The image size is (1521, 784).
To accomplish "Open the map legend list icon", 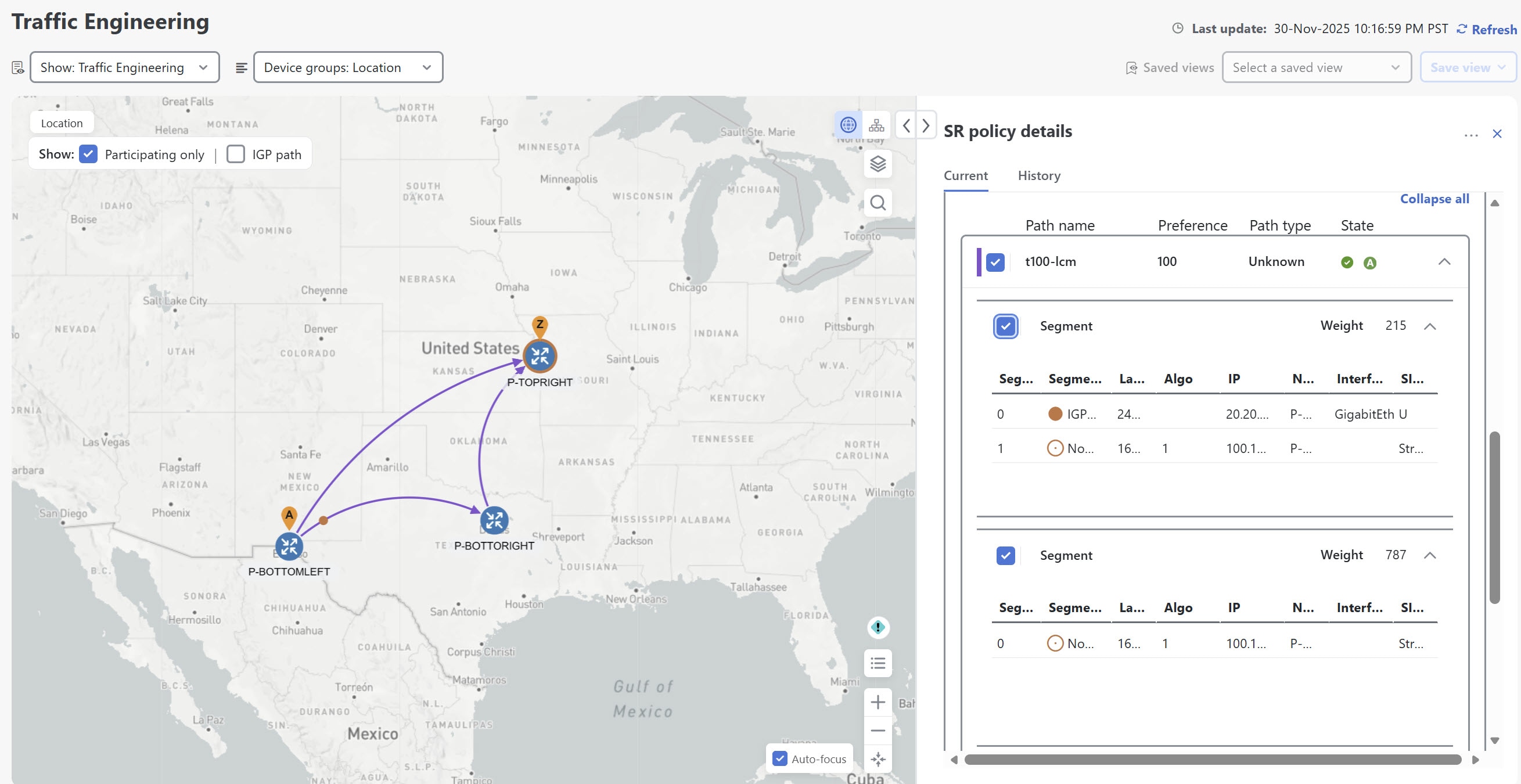I will (878, 663).
